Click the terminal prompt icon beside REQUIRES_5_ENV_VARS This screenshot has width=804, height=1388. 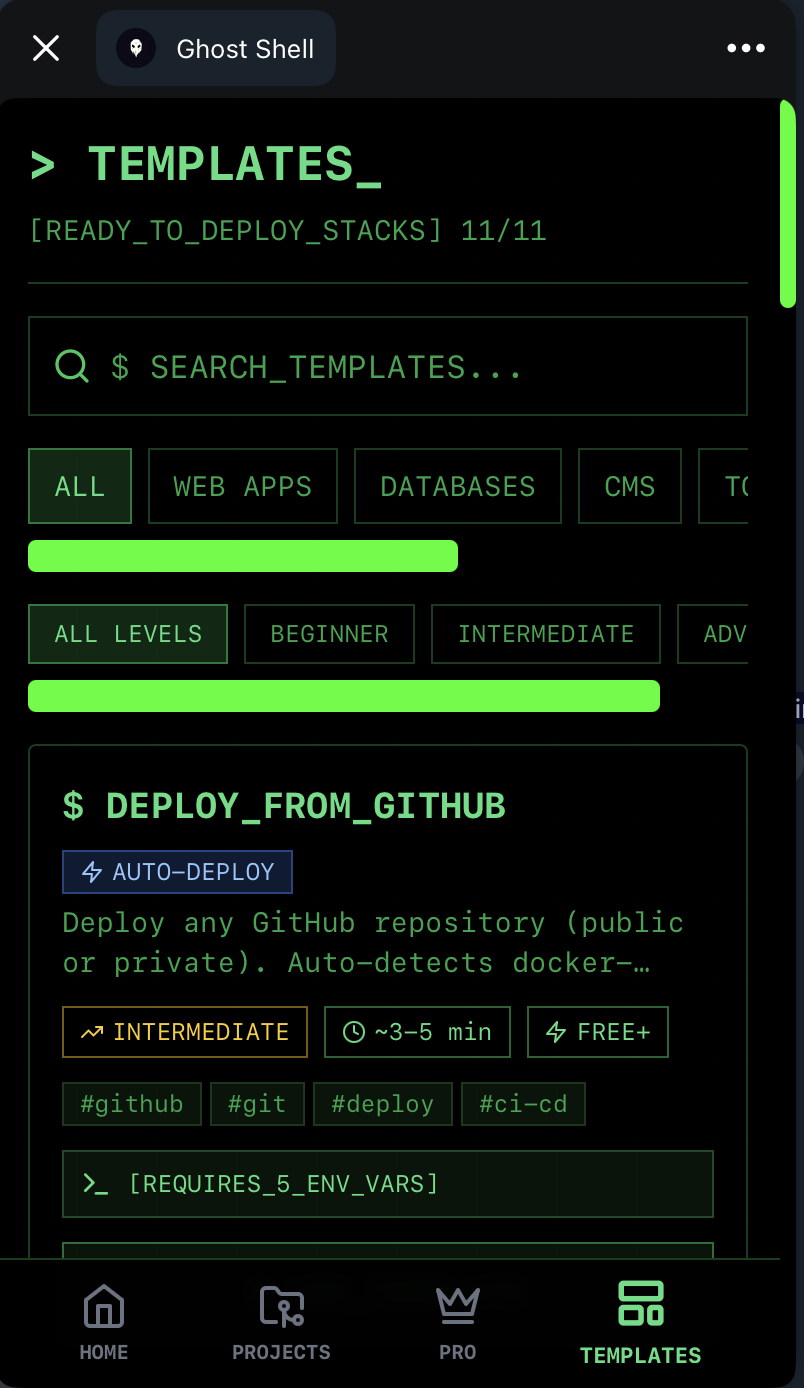pyautogui.click(x=95, y=1184)
